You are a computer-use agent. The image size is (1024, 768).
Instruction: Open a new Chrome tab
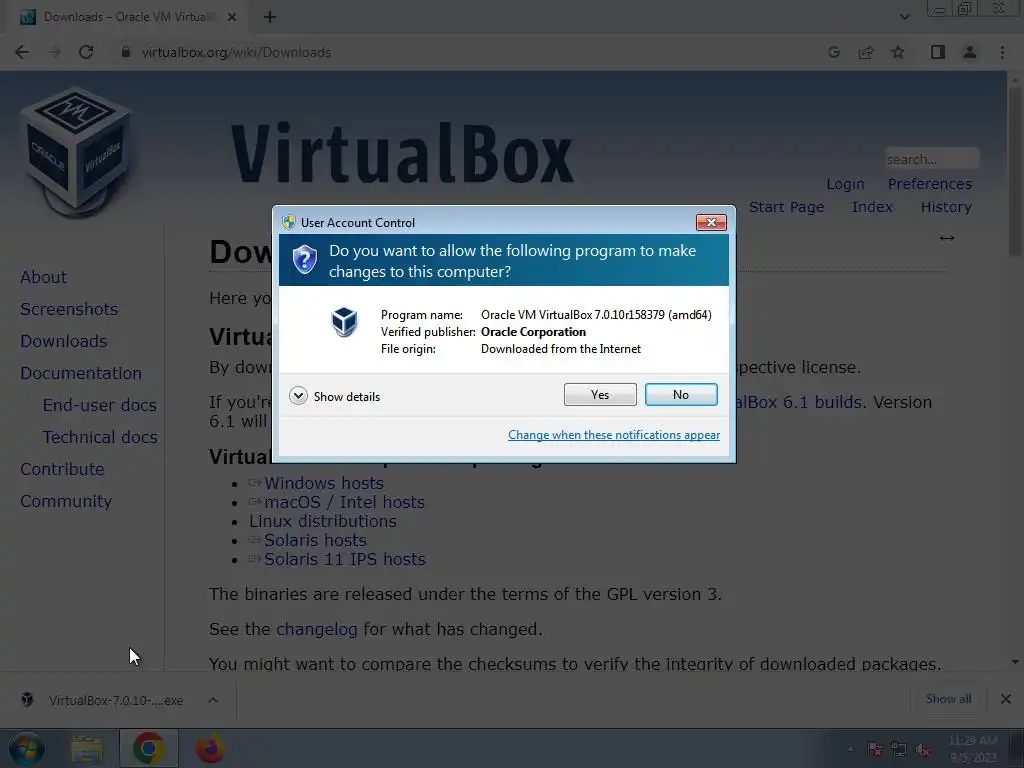(270, 17)
